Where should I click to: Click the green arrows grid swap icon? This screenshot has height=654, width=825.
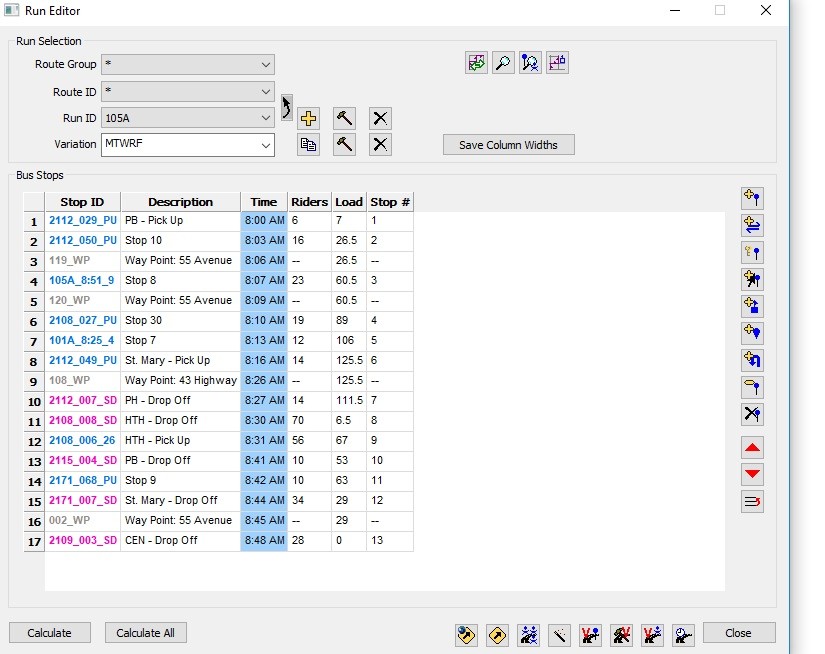click(x=477, y=63)
